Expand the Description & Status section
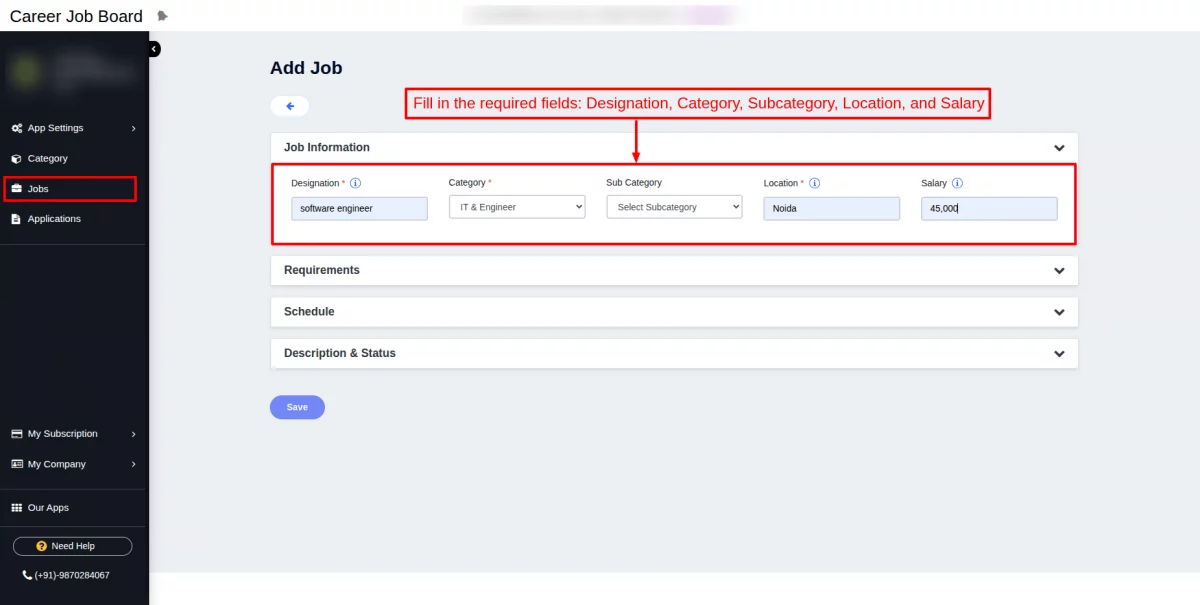 (x=1059, y=352)
